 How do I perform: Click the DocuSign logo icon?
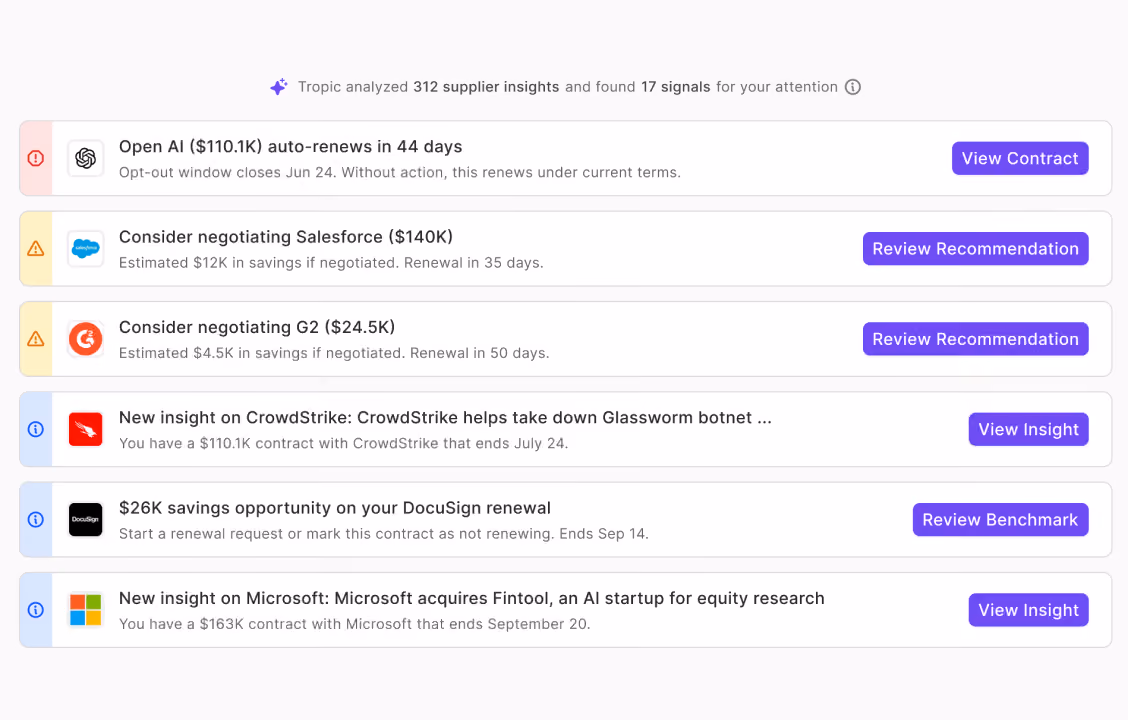(86, 519)
